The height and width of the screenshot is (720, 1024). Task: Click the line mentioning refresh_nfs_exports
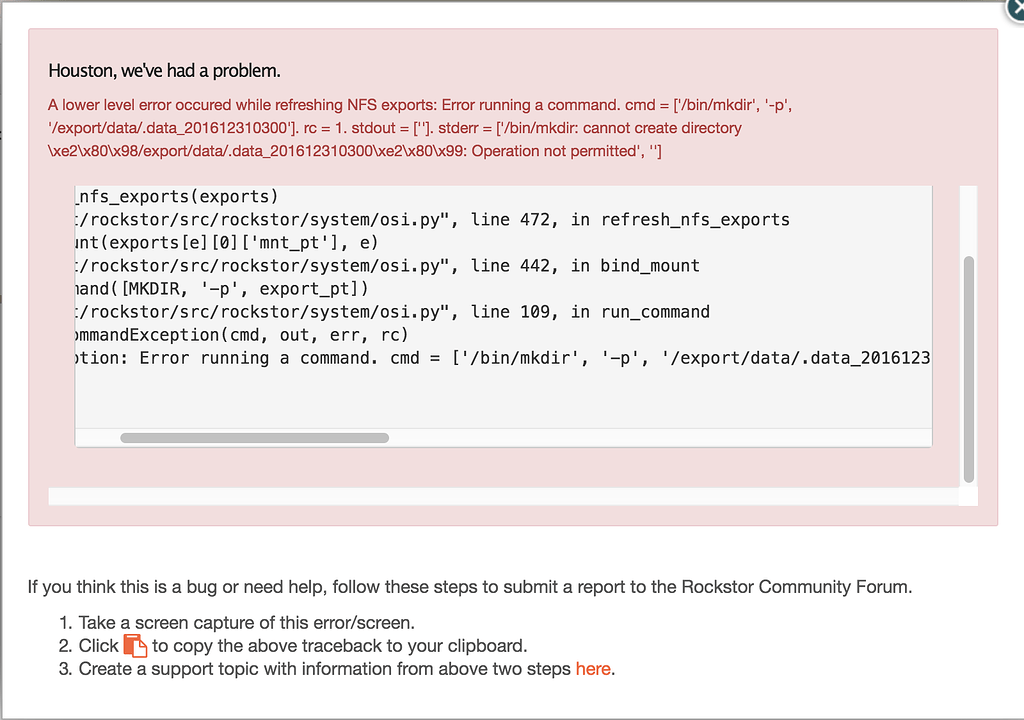point(450,219)
